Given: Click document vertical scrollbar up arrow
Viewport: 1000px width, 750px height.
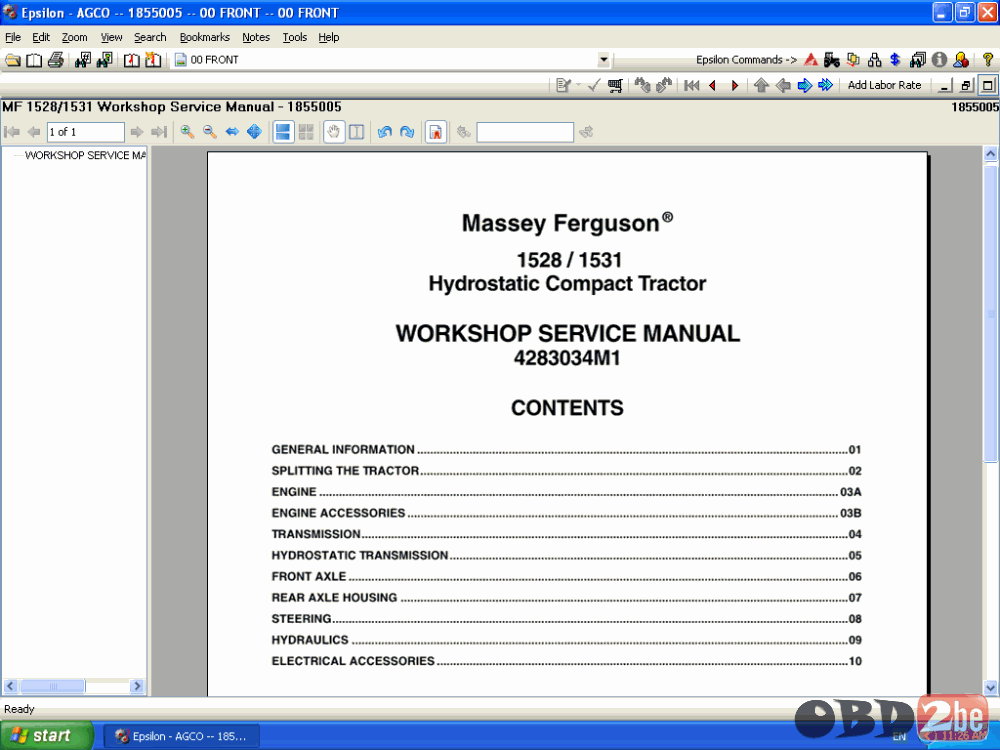Looking at the screenshot, I should click(990, 154).
